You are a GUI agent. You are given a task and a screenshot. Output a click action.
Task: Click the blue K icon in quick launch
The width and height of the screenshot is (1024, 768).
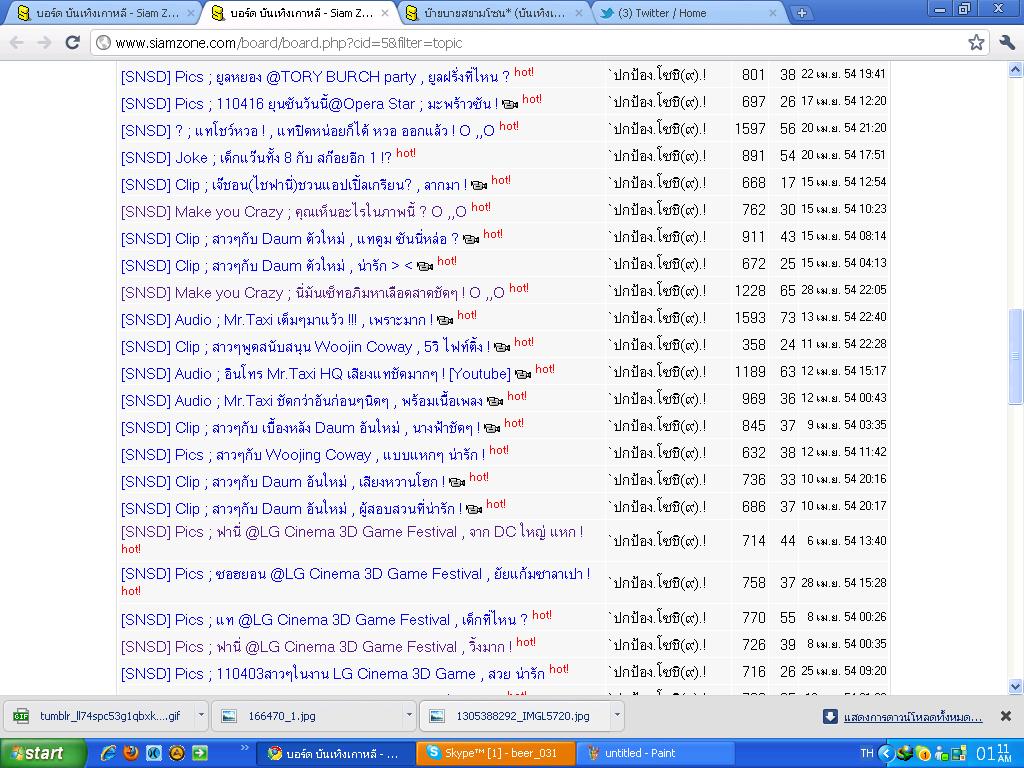pyautogui.click(x=154, y=753)
